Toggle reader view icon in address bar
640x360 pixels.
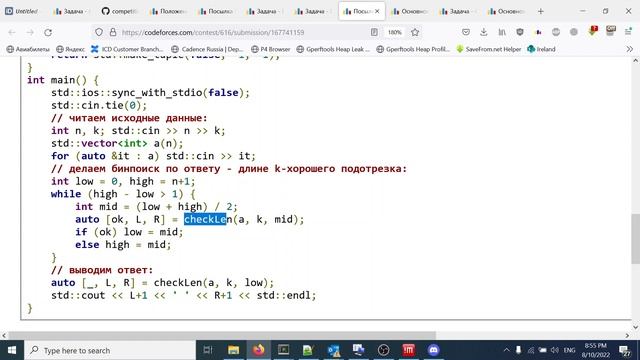pyautogui.click(x=374, y=32)
